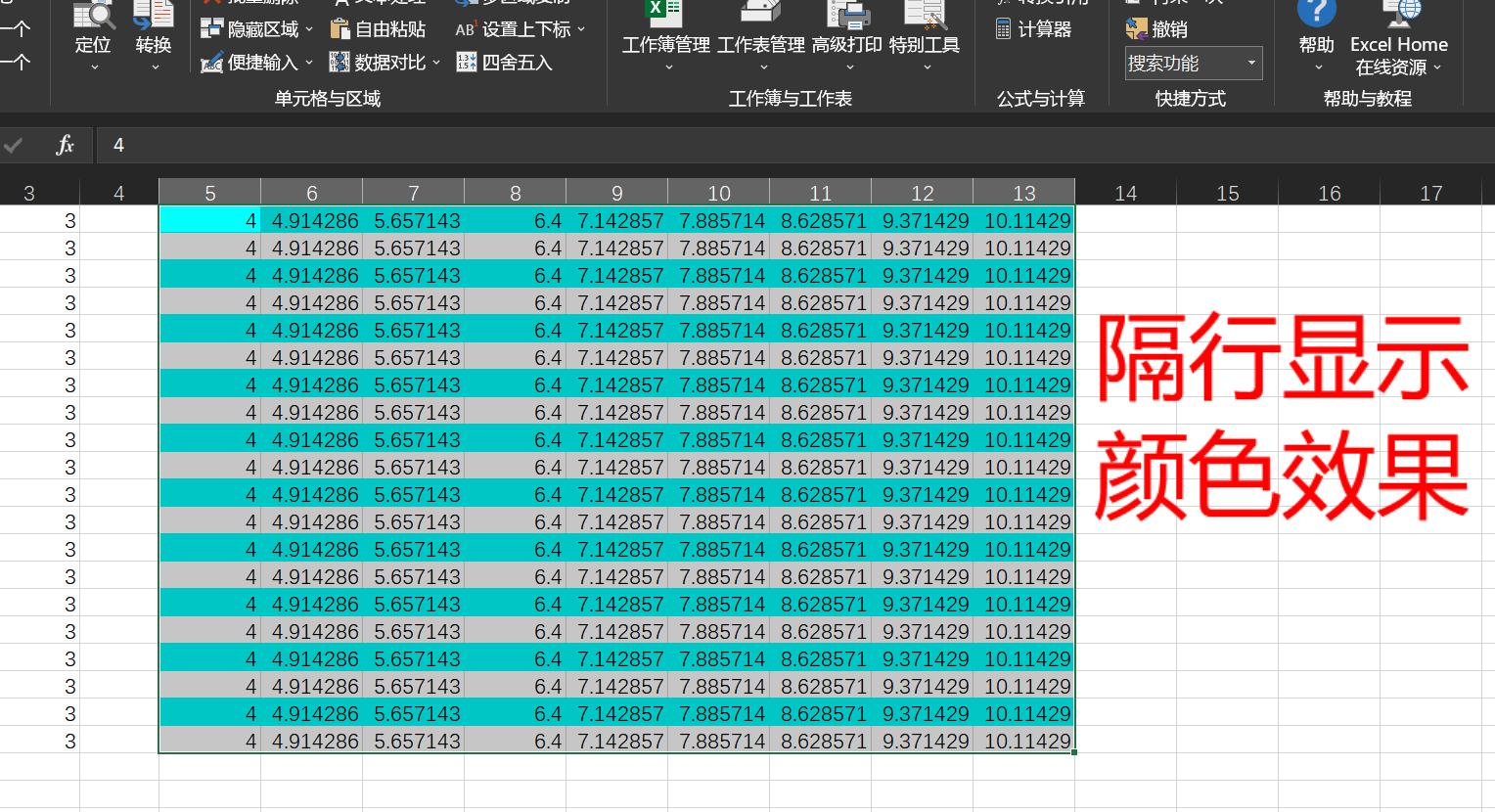
Task: Click first-row cell 4.914286 in column 6
Action: pyautogui.click(x=312, y=220)
